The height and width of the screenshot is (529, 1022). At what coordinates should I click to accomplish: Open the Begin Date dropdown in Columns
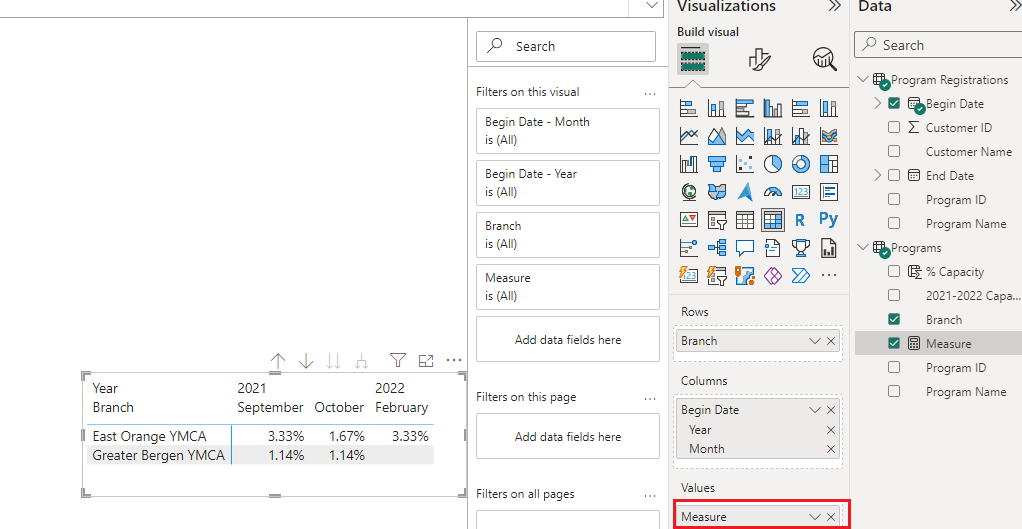click(x=815, y=410)
